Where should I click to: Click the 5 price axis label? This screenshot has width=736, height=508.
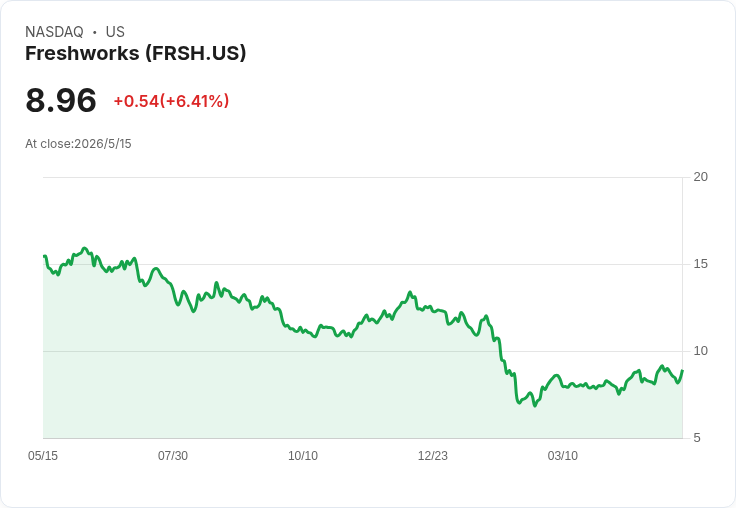[697, 438]
